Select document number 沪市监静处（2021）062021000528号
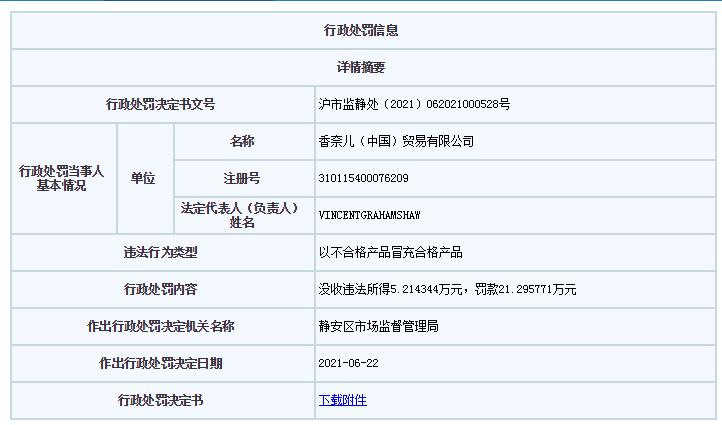 (414, 104)
